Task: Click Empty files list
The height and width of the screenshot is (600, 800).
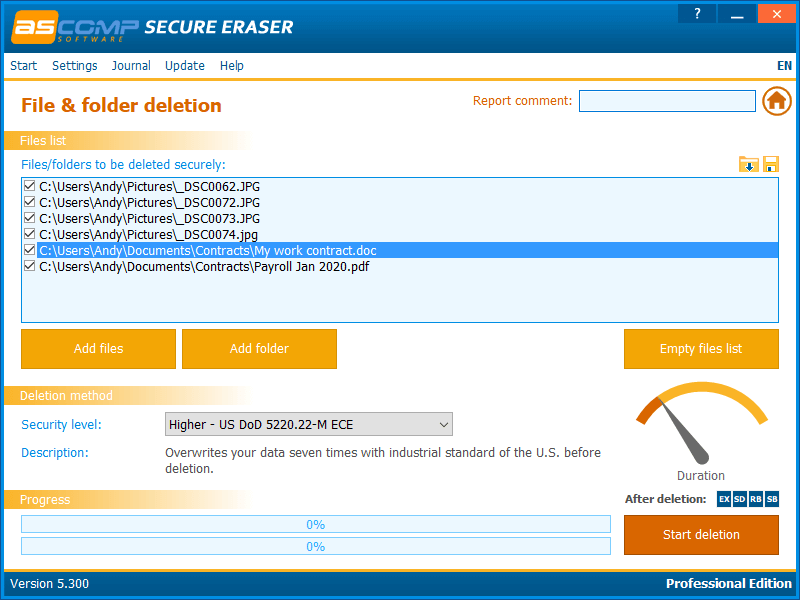Action: click(x=701, y=349)
